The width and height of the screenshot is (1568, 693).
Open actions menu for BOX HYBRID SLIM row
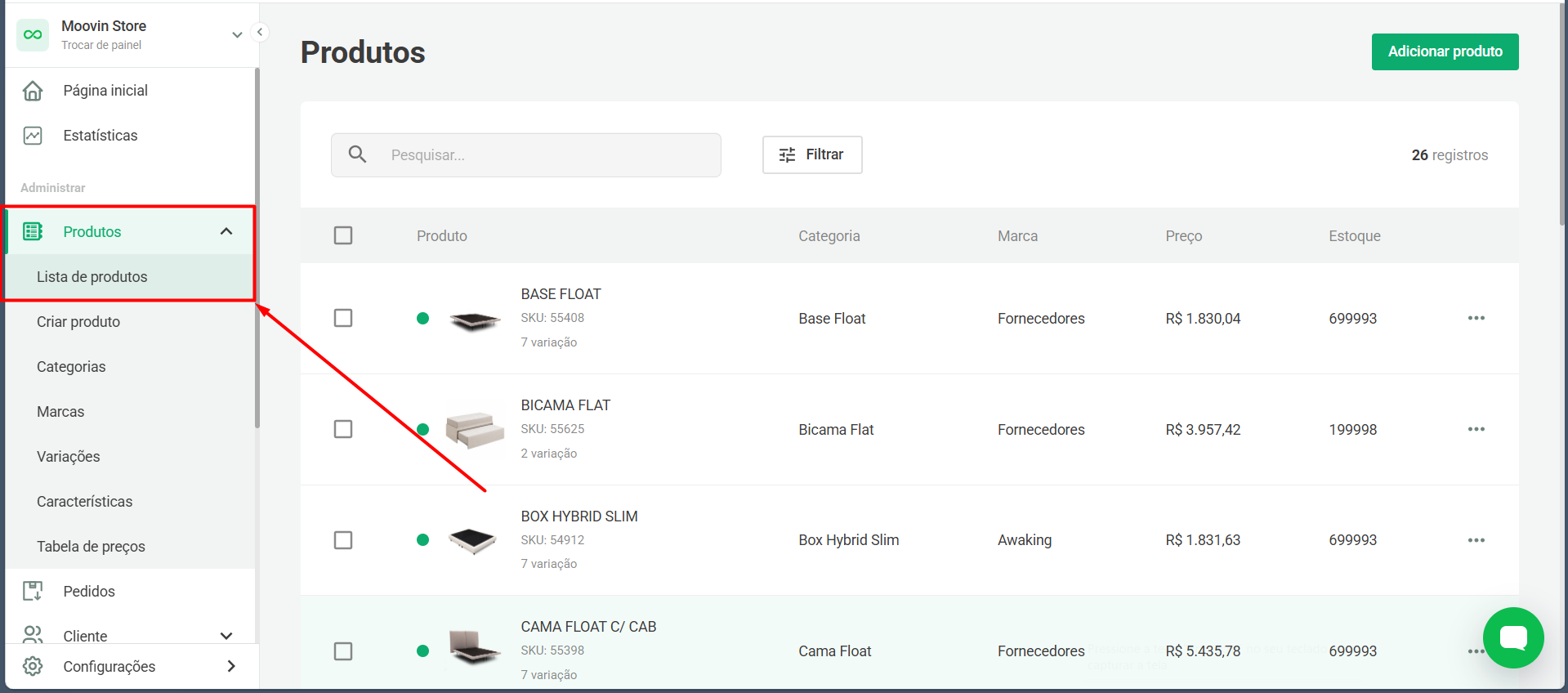[1476, 540]
